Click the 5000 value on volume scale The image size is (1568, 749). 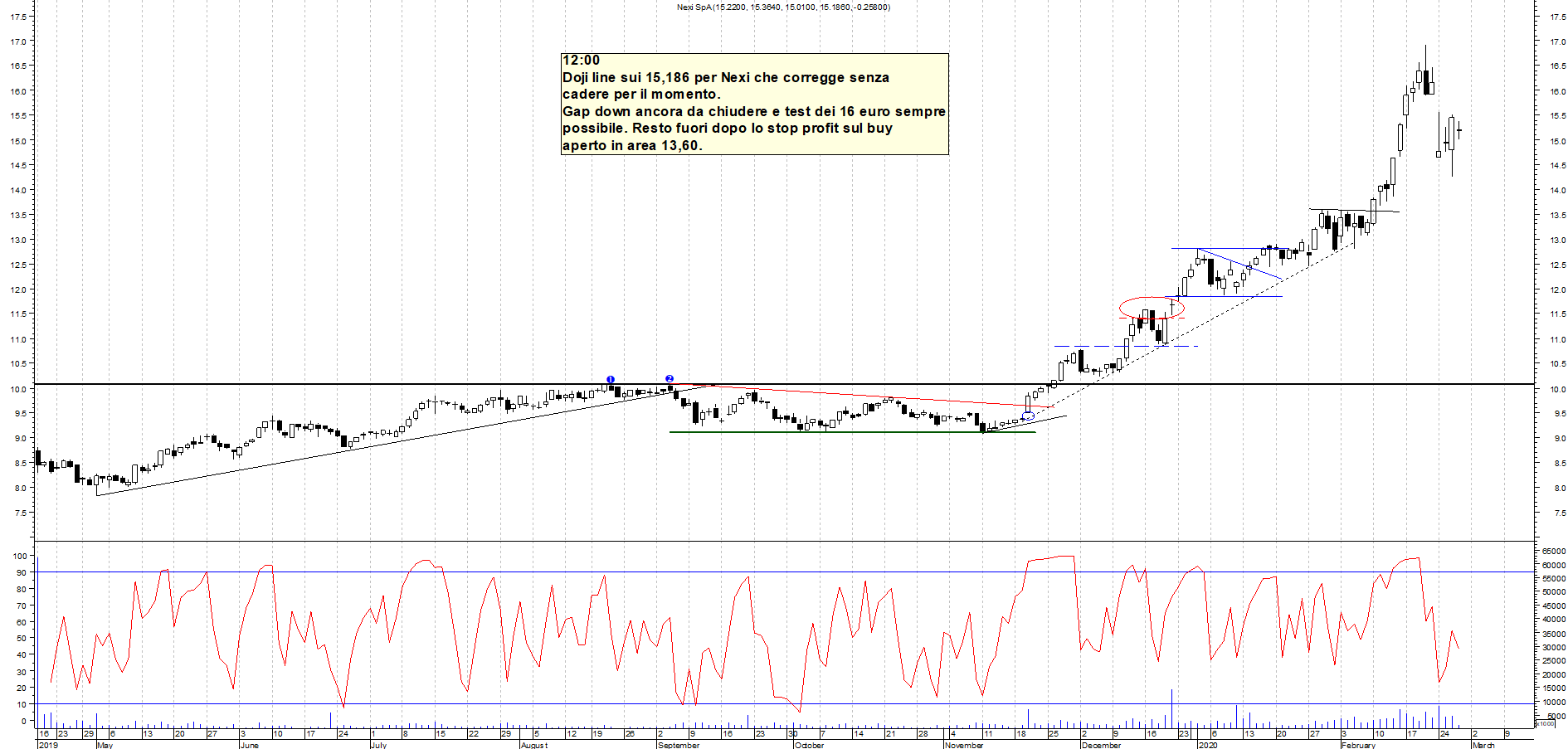1556,716
